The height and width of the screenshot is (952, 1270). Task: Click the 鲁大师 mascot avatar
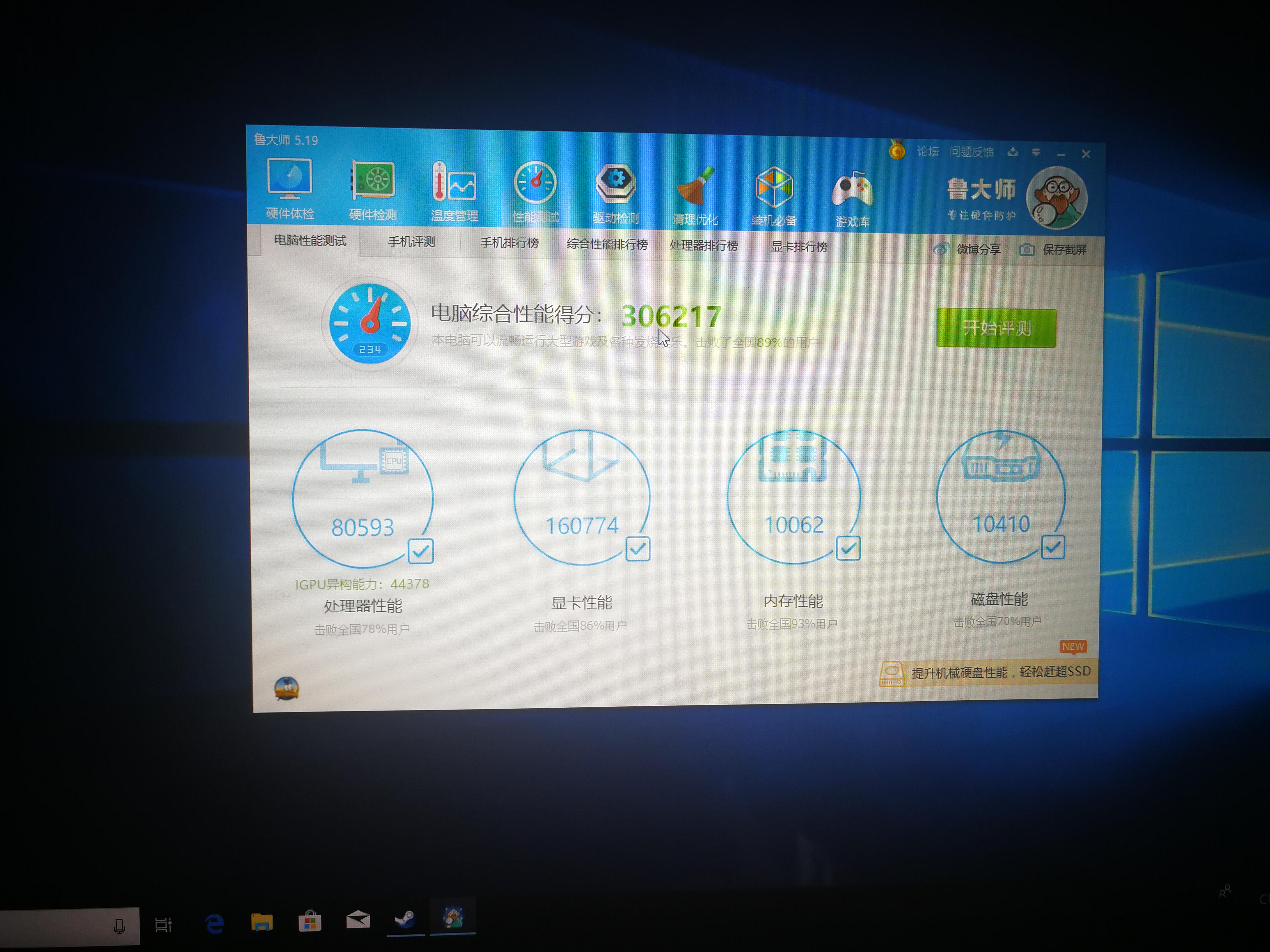pos(1056,198)
